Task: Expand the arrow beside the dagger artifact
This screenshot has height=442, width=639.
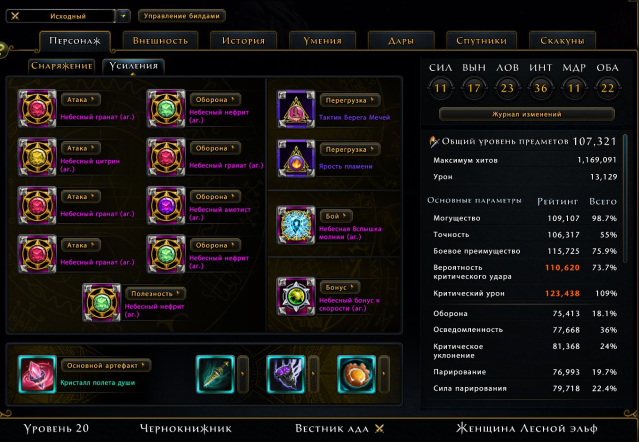Action: click(242, 374)
